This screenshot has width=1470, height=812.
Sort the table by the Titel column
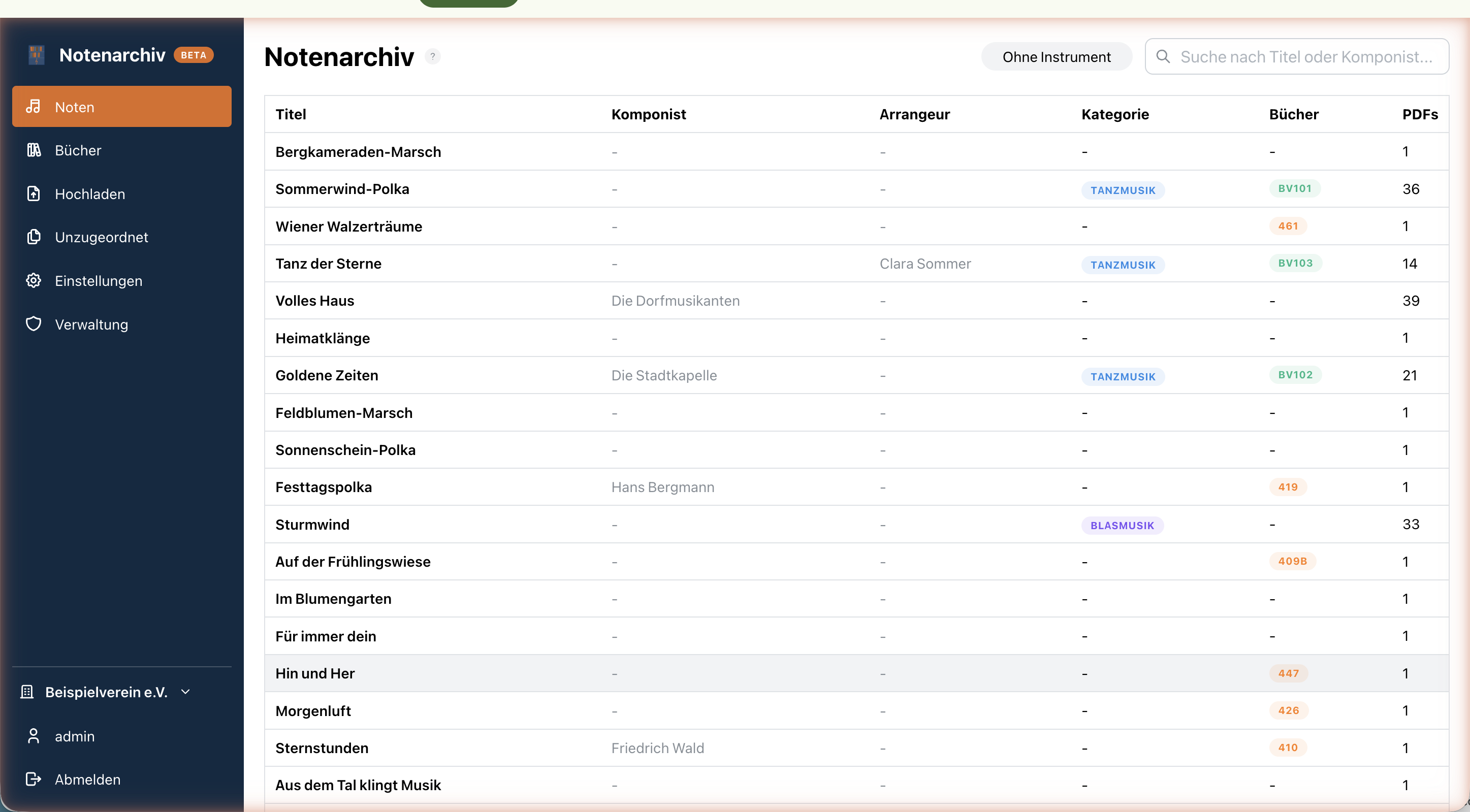291,114
